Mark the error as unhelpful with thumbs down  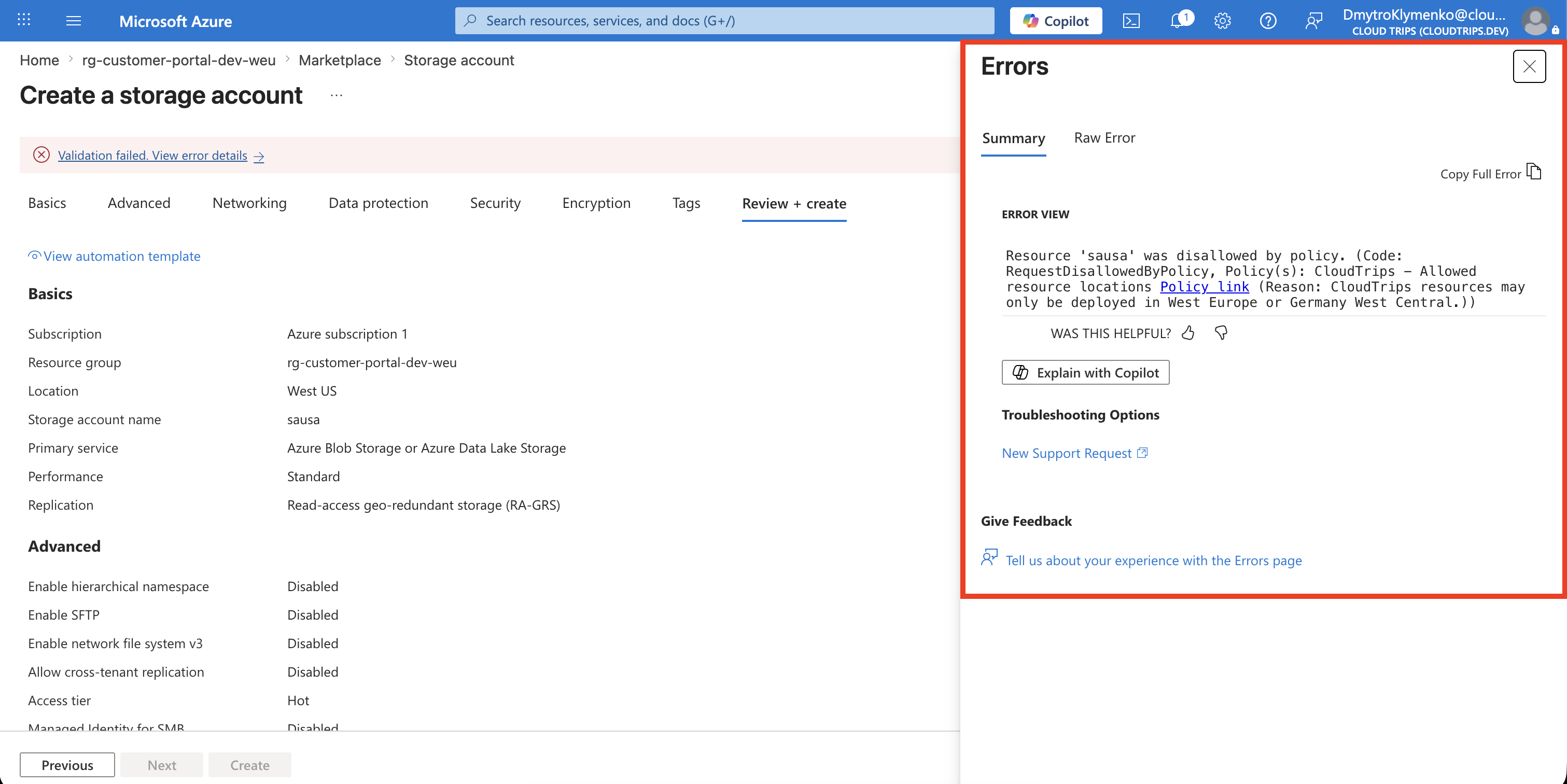(x=1221, y=333)
